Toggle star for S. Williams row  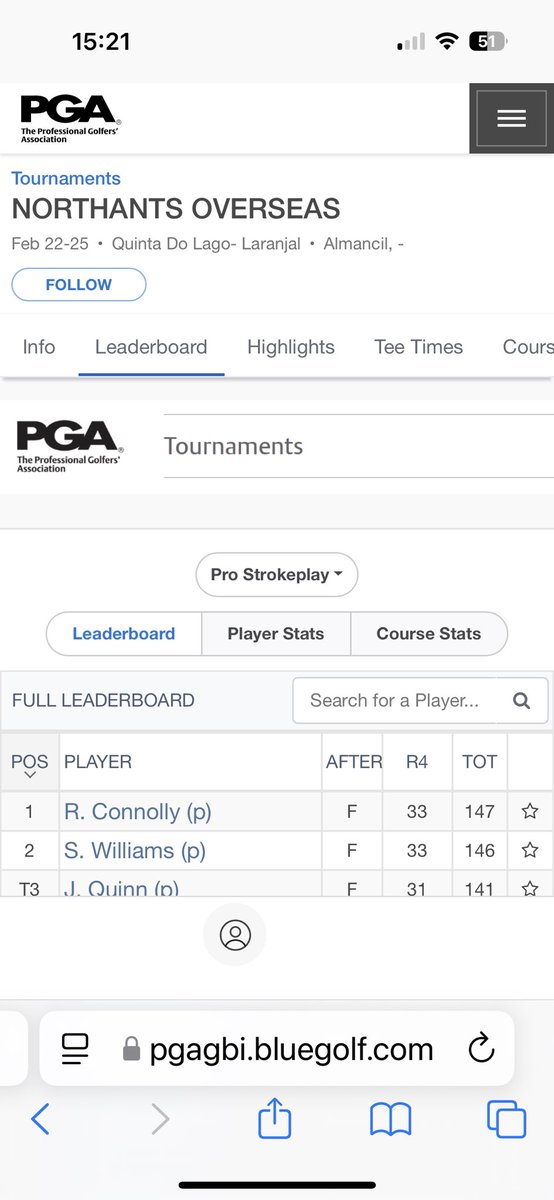(x=530, y=850)
